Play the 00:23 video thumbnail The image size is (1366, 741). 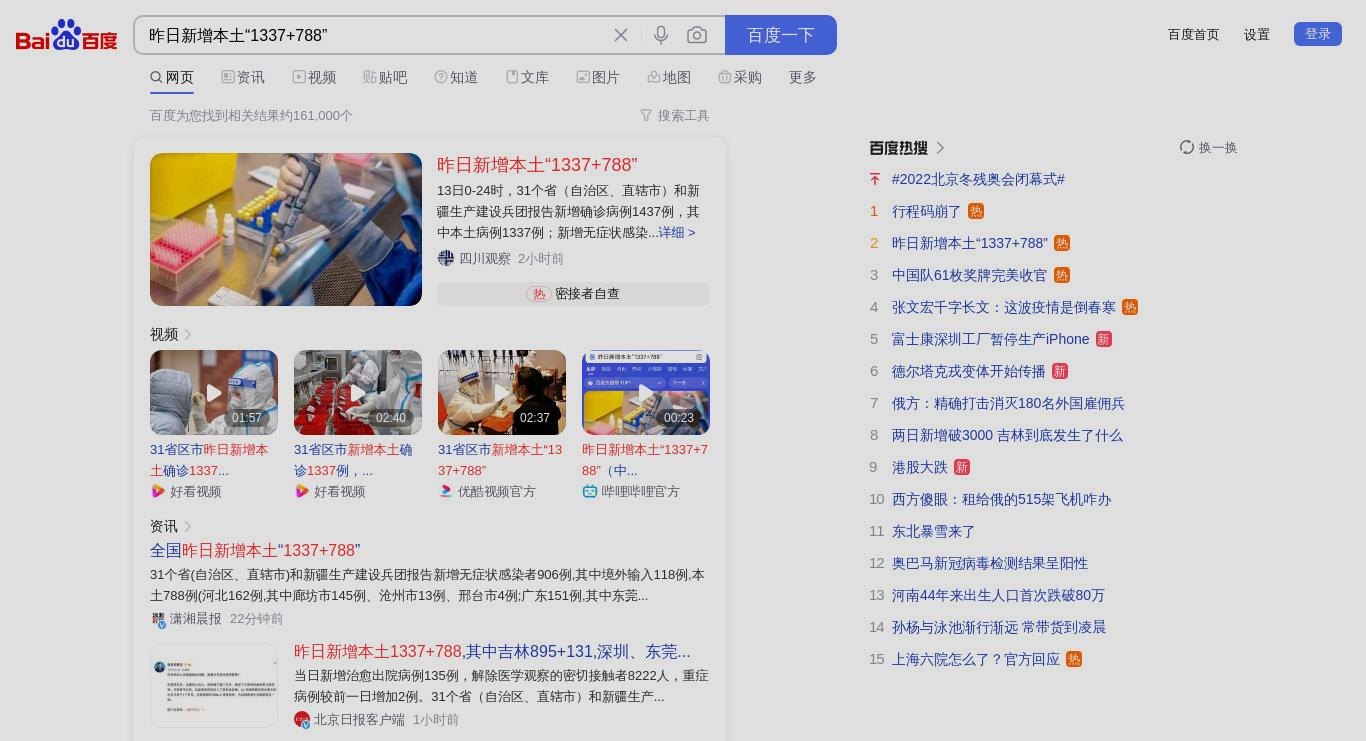click(646, 392)
